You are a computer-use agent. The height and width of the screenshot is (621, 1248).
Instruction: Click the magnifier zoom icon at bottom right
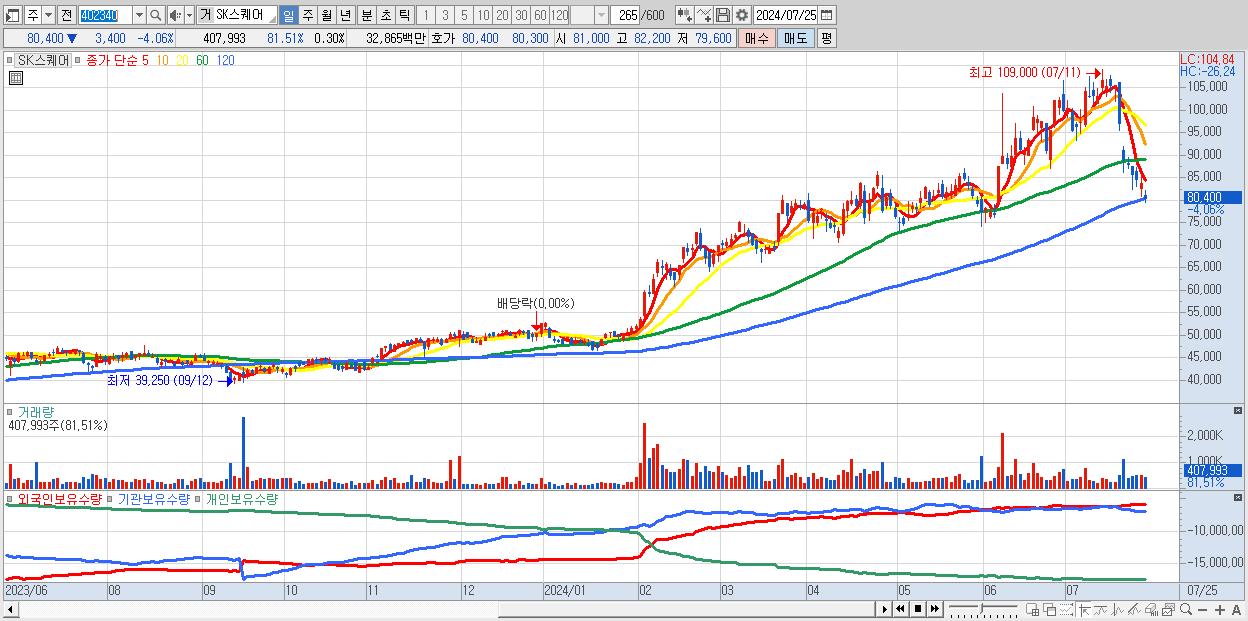pos(1186,609)
